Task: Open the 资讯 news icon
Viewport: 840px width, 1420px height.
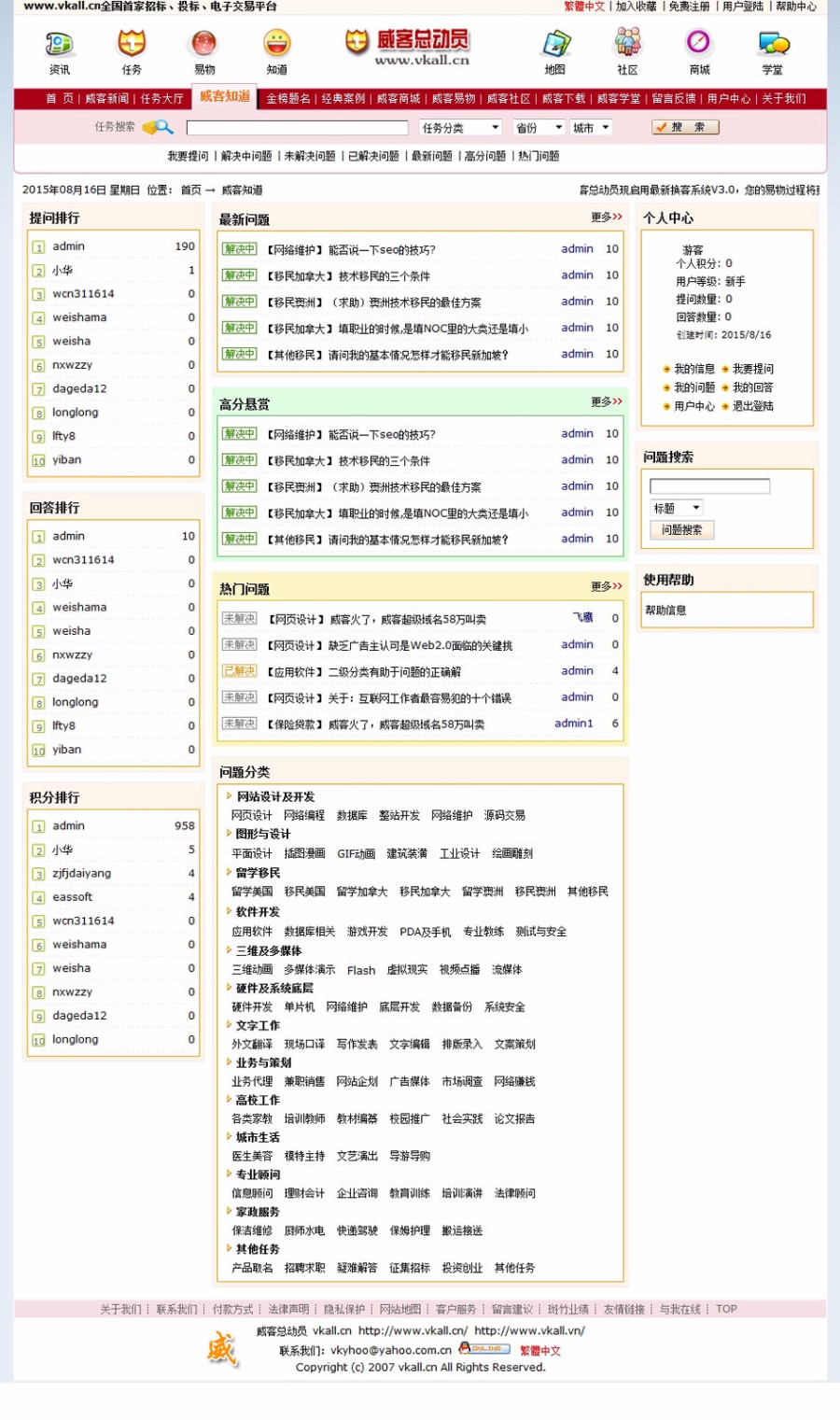Action: pyautogui.click(x=59, y=44)
